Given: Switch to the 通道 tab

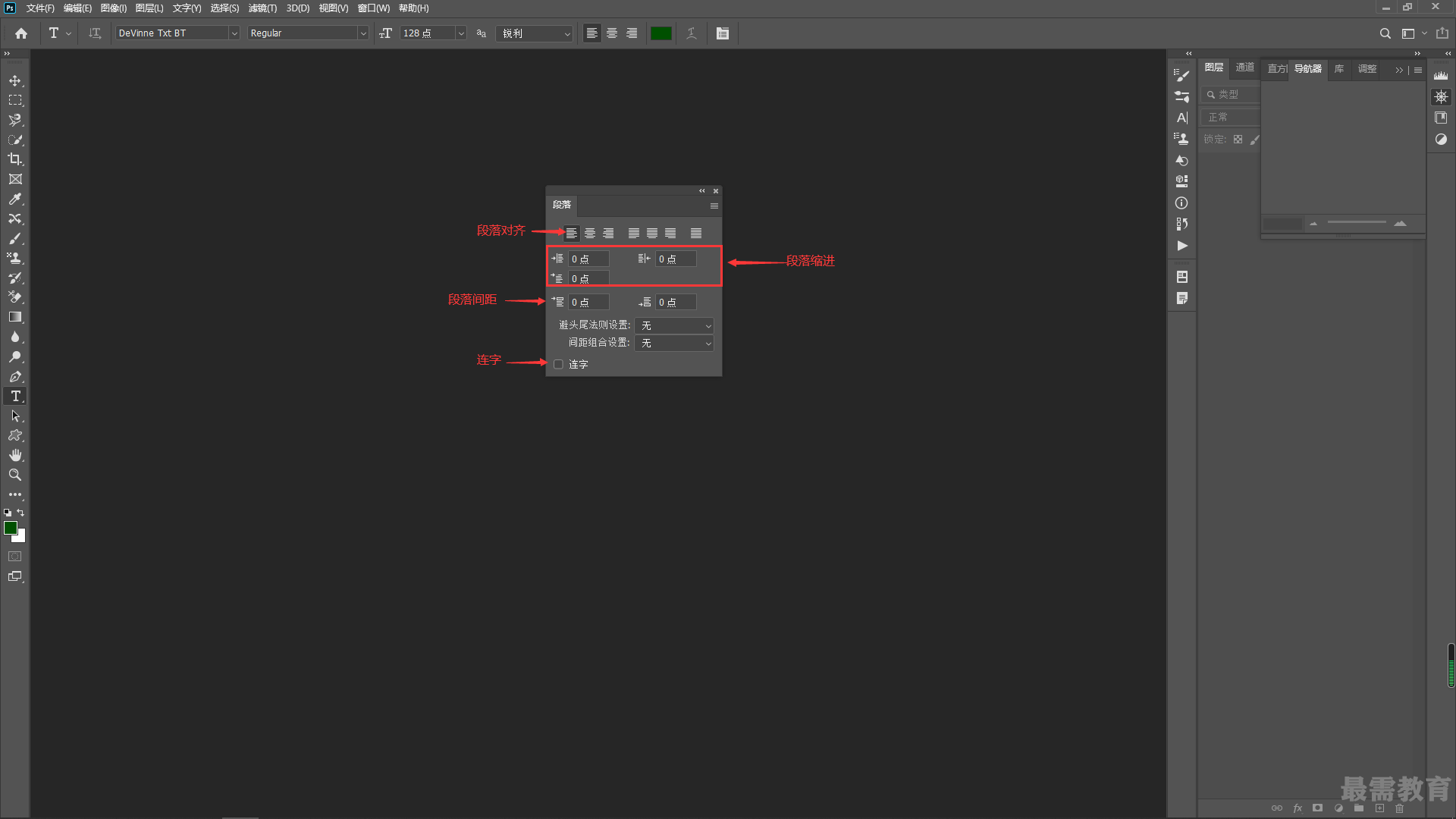Looking at the screenshot, I should click(1244, 67).
